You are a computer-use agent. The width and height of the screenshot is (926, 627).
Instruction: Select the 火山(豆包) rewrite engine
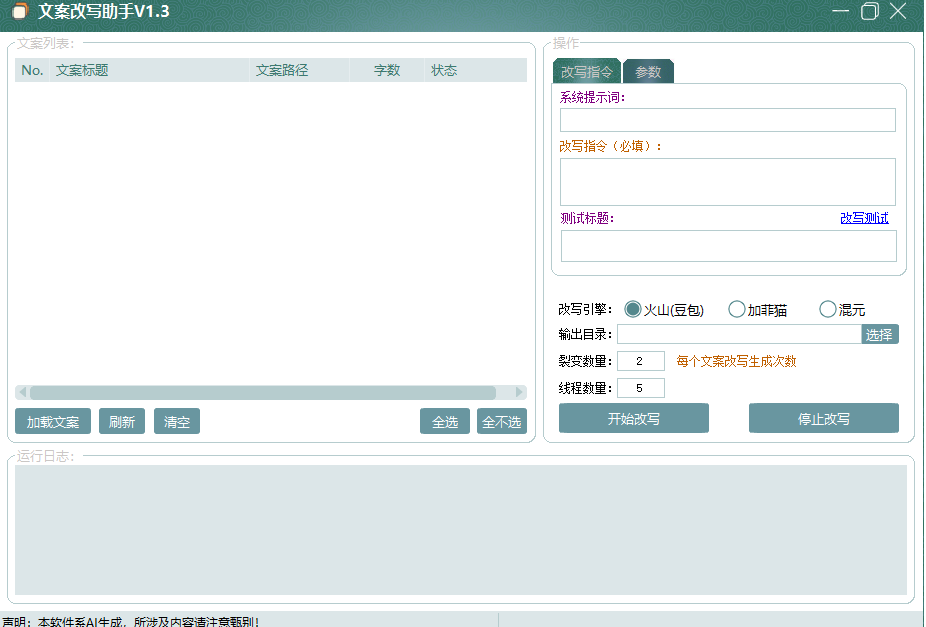pyautogui.click(x=634, y=309)
